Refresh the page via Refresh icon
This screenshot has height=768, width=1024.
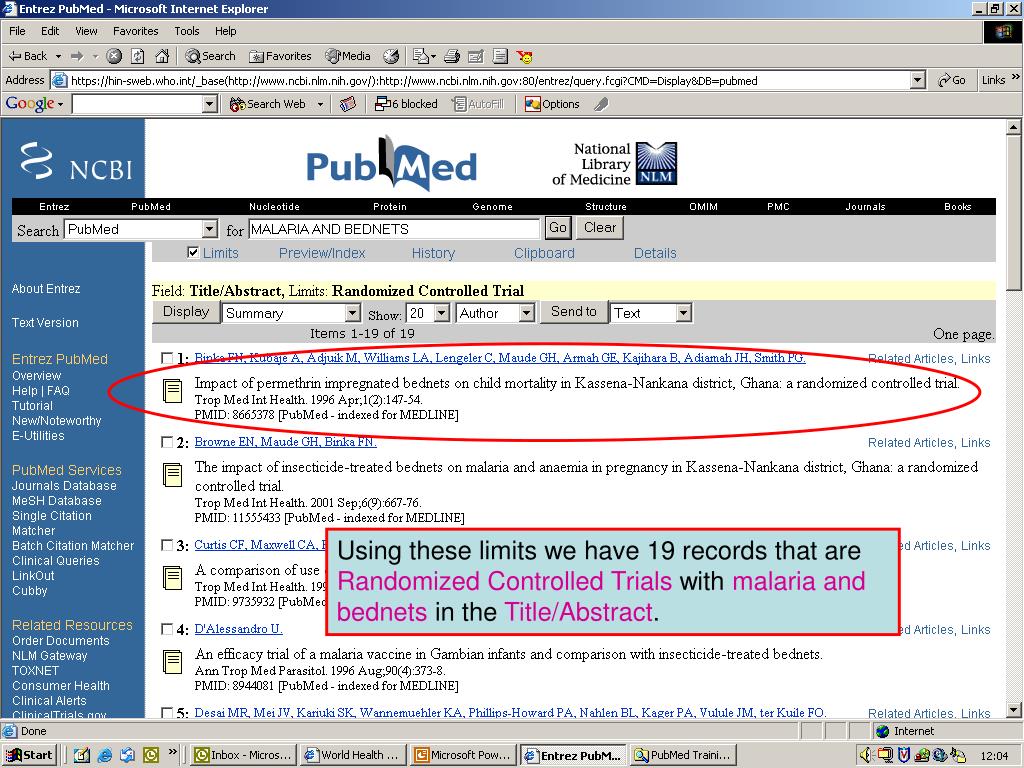[x=137, y=56]
